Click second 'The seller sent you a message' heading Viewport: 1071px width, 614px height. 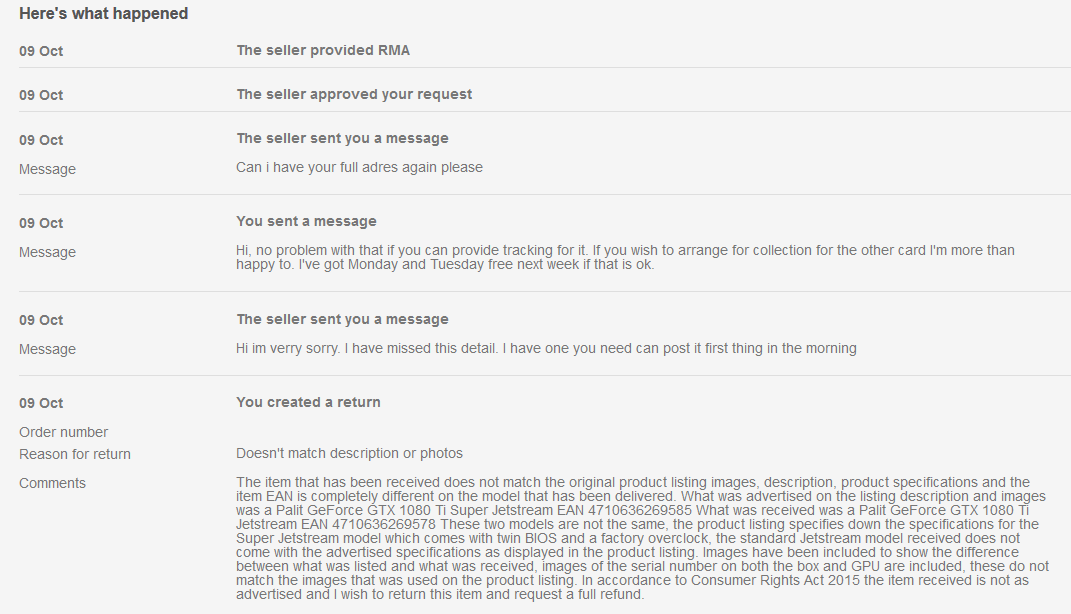point(342,319)
